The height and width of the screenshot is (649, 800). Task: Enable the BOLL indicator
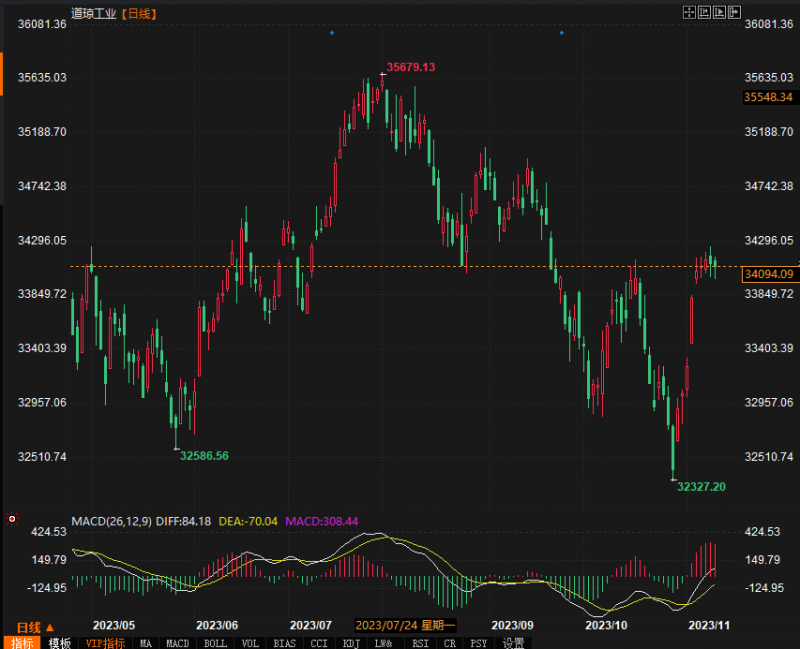pyautogui.click(x=215, y=643)
